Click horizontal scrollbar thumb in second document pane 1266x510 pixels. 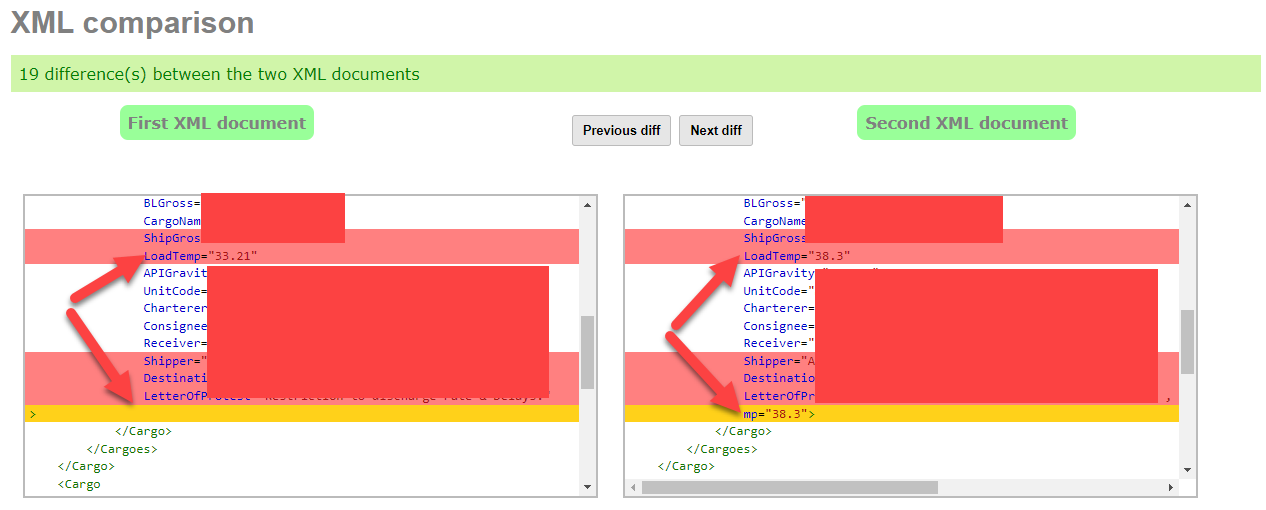pos(789,487)
